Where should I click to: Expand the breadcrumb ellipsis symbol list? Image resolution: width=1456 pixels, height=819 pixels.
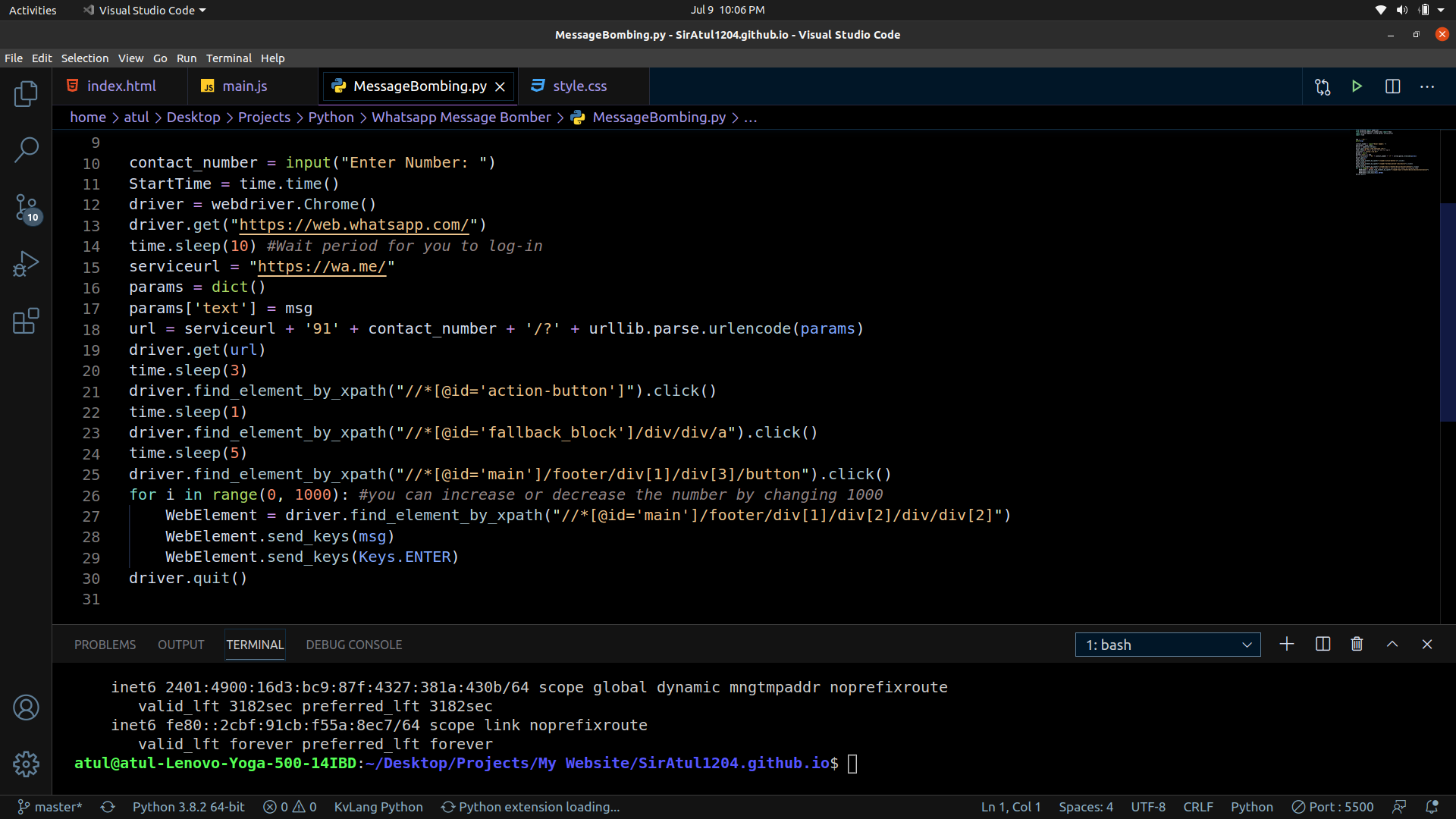coord(751,118)
